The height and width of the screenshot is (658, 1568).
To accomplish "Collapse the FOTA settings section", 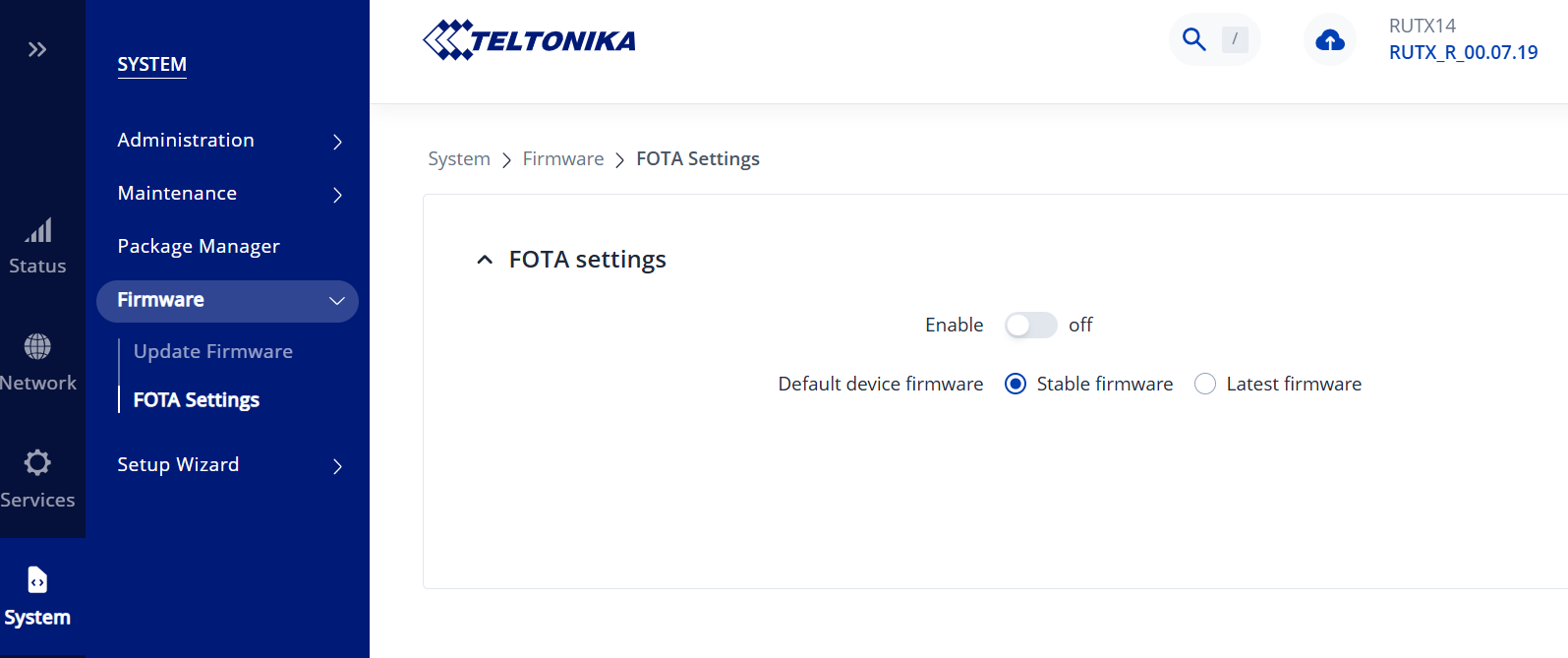I will 485,260.
